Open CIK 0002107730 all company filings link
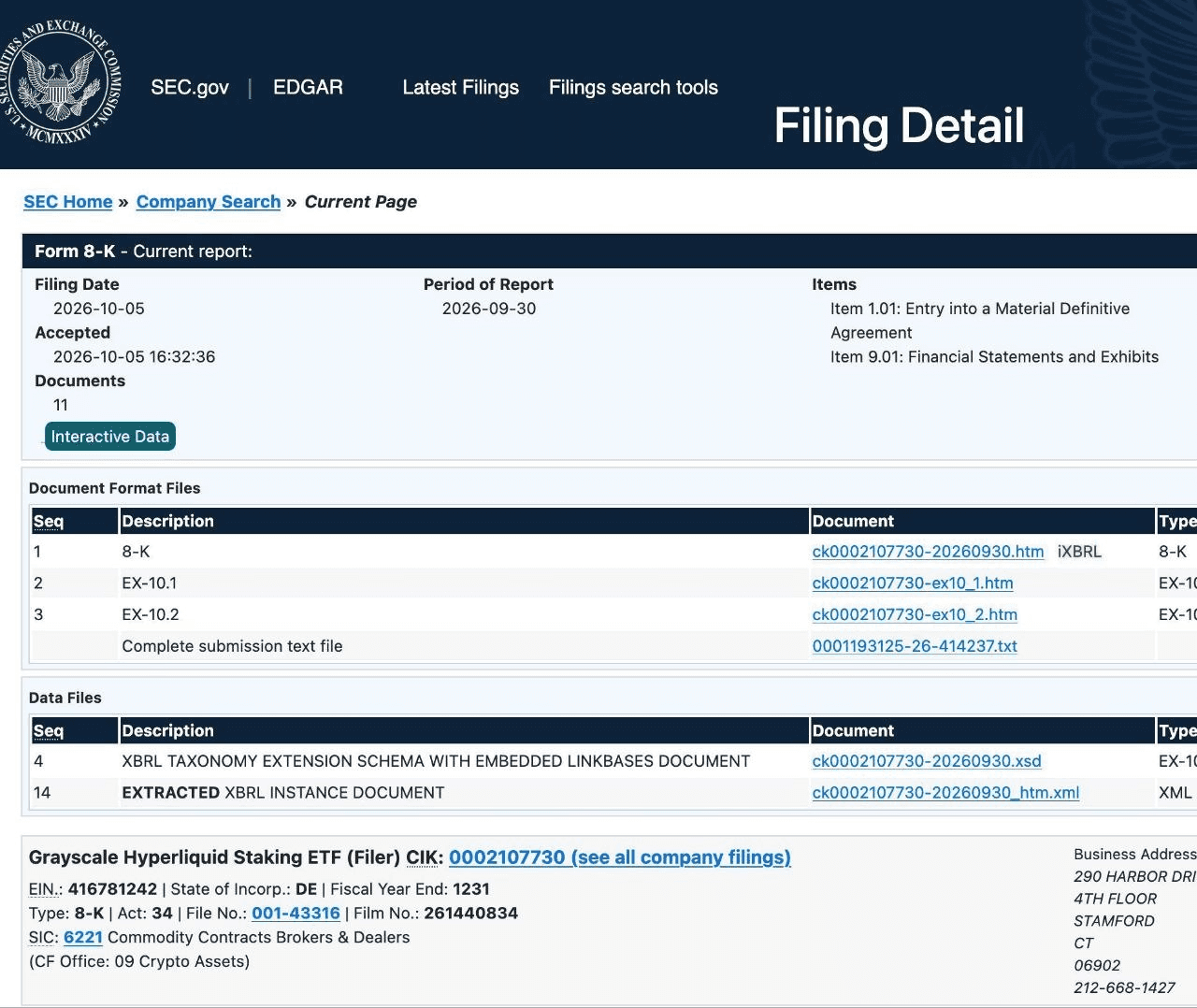Viewport: 1197px width, 1008px height. [x=620, y=857]
